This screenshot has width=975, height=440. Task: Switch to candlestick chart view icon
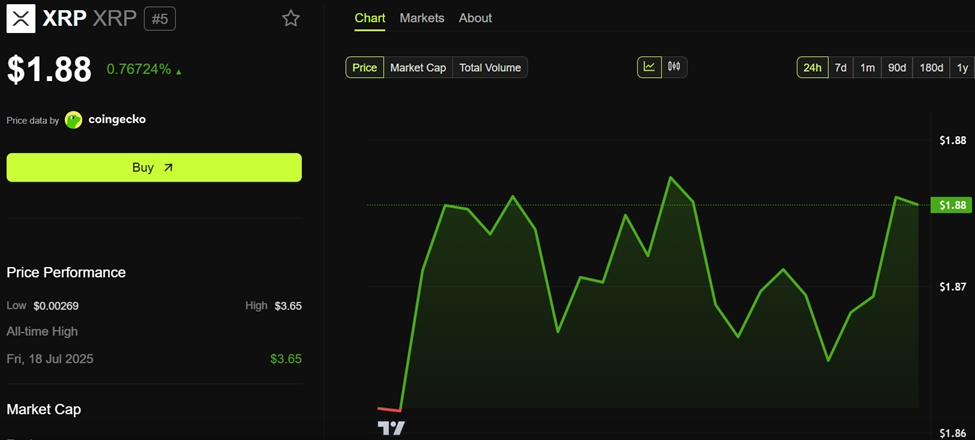674,67
